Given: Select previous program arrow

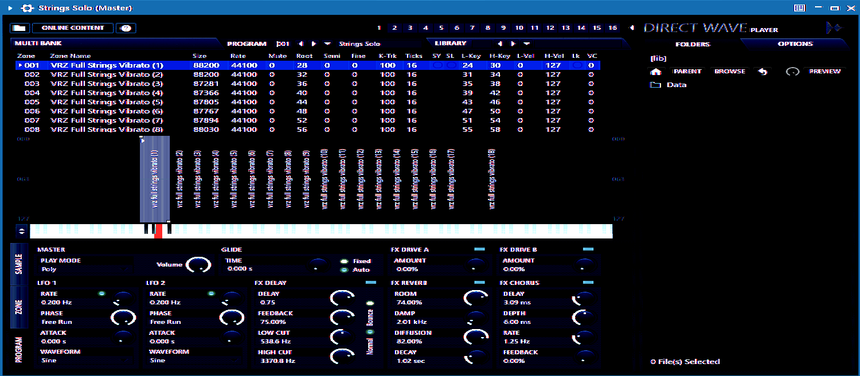Looking at the screenshot, I should (x=301, y=44).
